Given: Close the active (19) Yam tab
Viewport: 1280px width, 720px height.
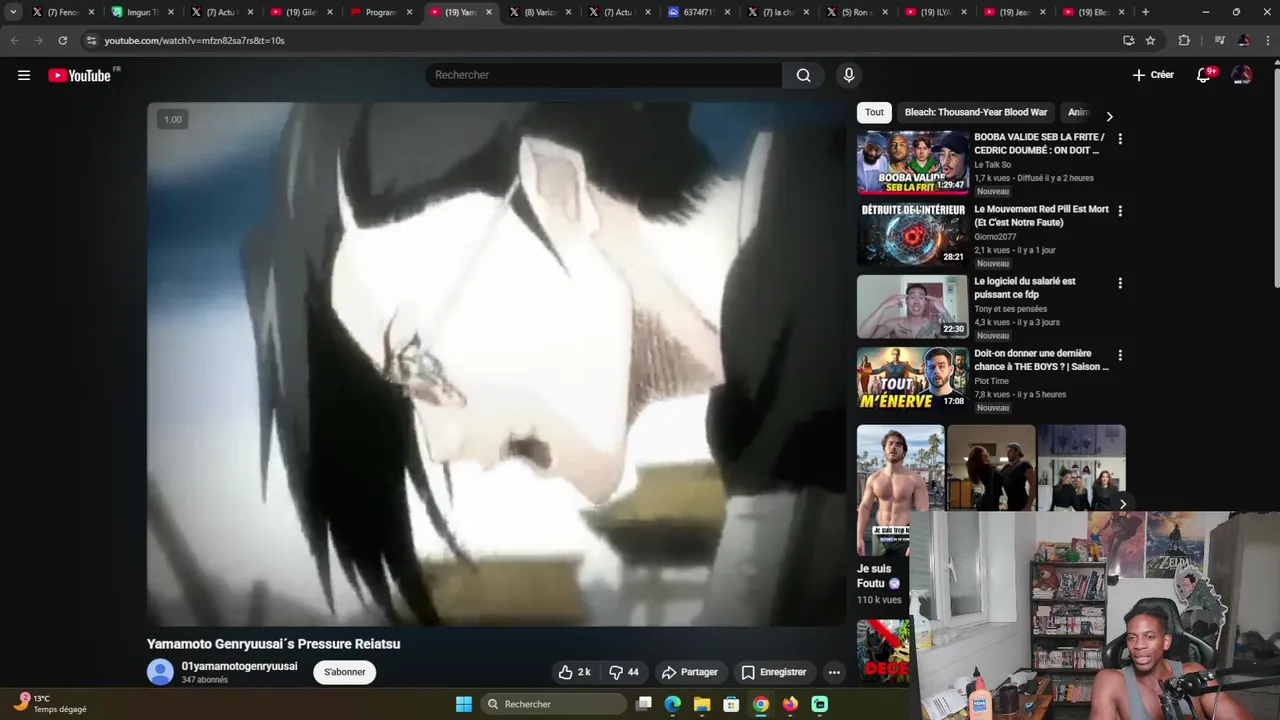Looking at the screenshot, I should (x=488, y=12).
